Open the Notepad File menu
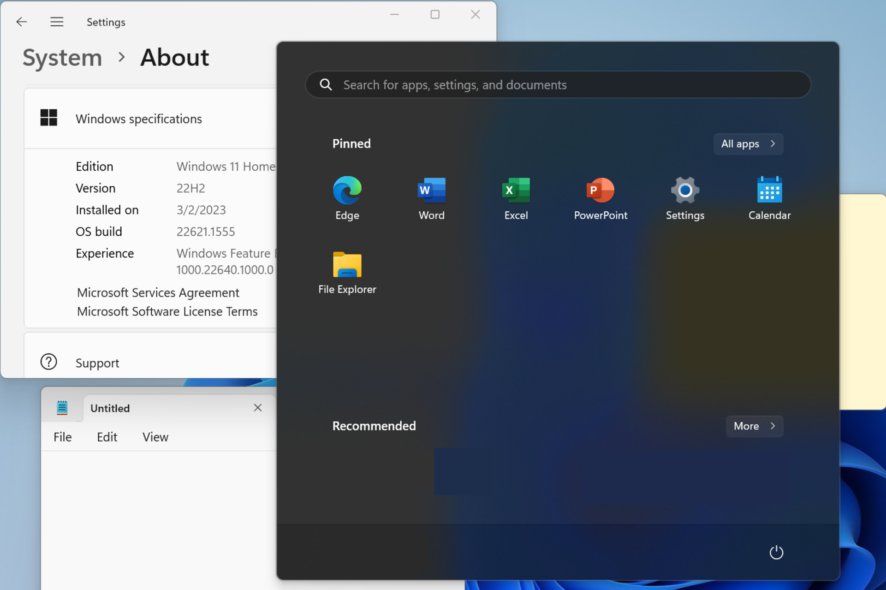The width and height of the screenshot is (886, 590). click(x=62, y=437)
